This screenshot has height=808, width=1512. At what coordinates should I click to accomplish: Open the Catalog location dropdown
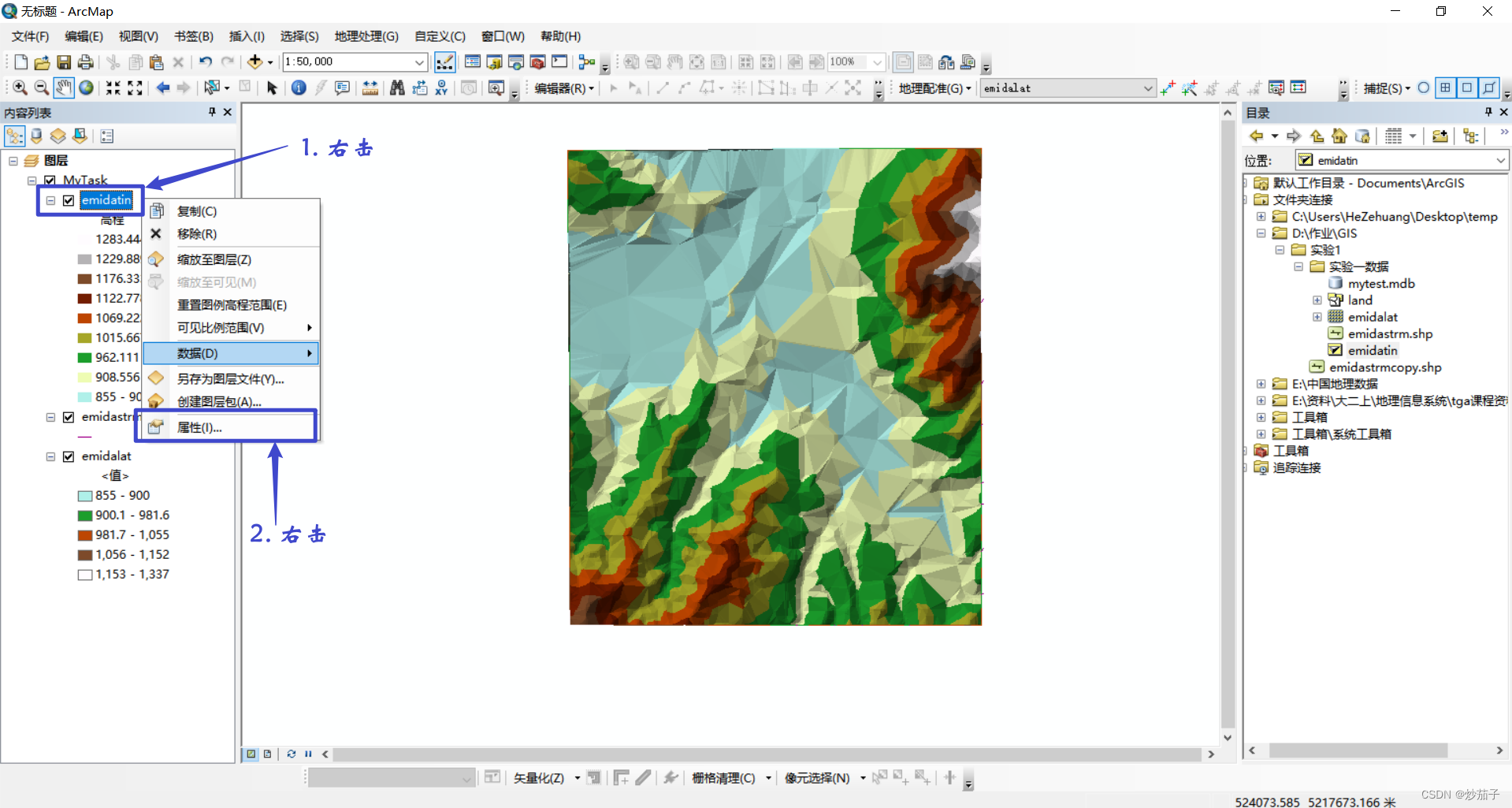pyautogui.click(x=1500, y=161)
